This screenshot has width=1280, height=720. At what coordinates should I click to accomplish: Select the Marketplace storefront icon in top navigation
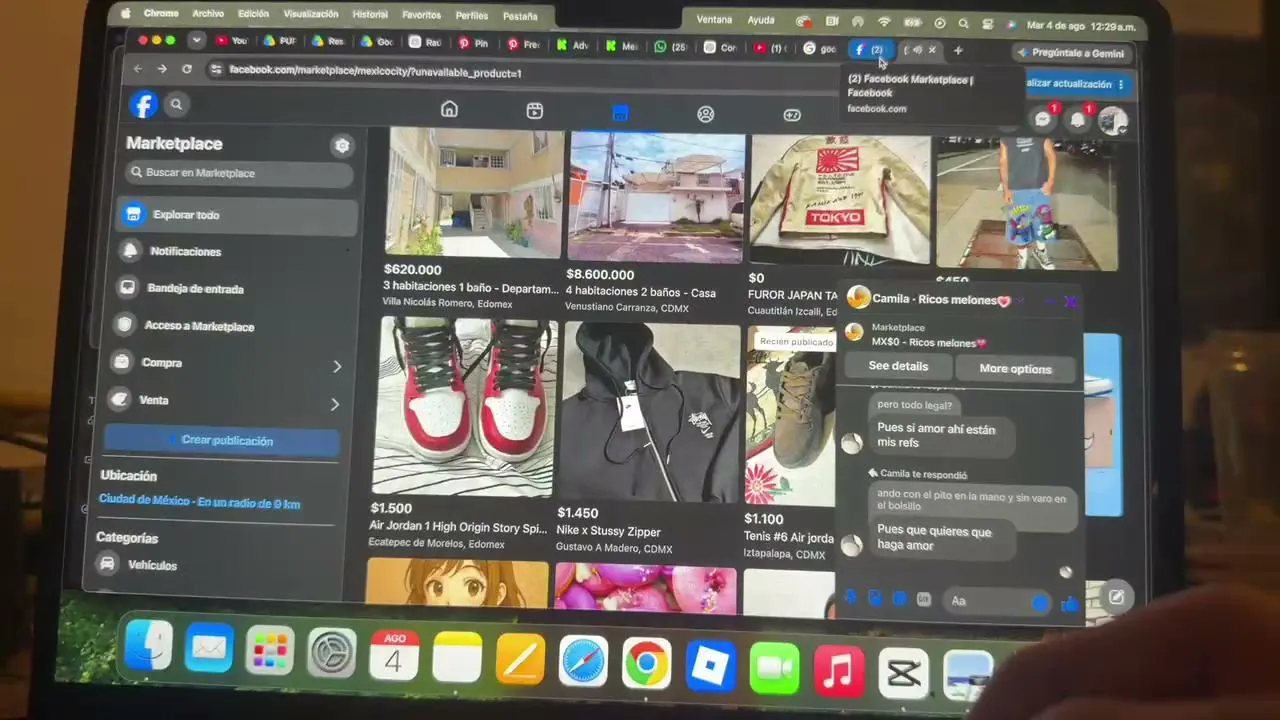tap(620, 113)
